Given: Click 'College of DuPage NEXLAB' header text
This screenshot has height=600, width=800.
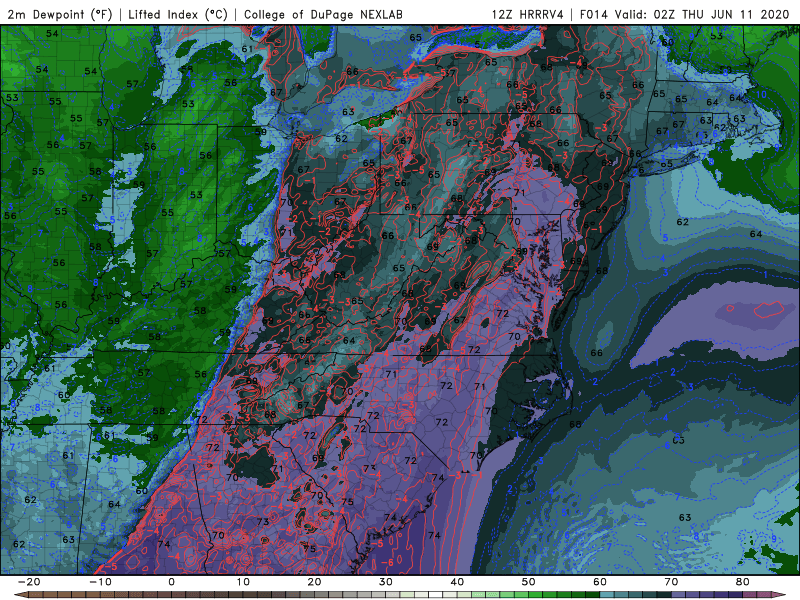Looking at the screenshot, I should click(323, 14).
